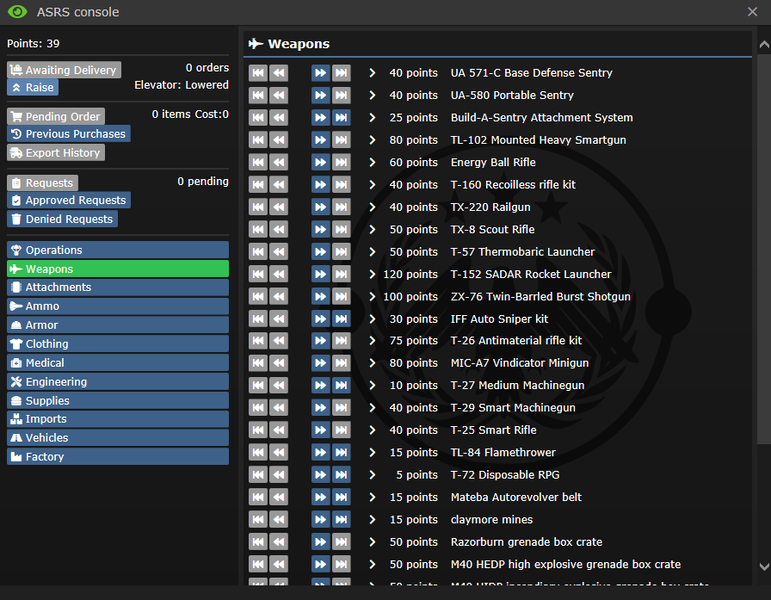Screen dimensions: 771x600
Task: Add one MIC-A7 Vindicator Minigun
Action: (320, 363)
